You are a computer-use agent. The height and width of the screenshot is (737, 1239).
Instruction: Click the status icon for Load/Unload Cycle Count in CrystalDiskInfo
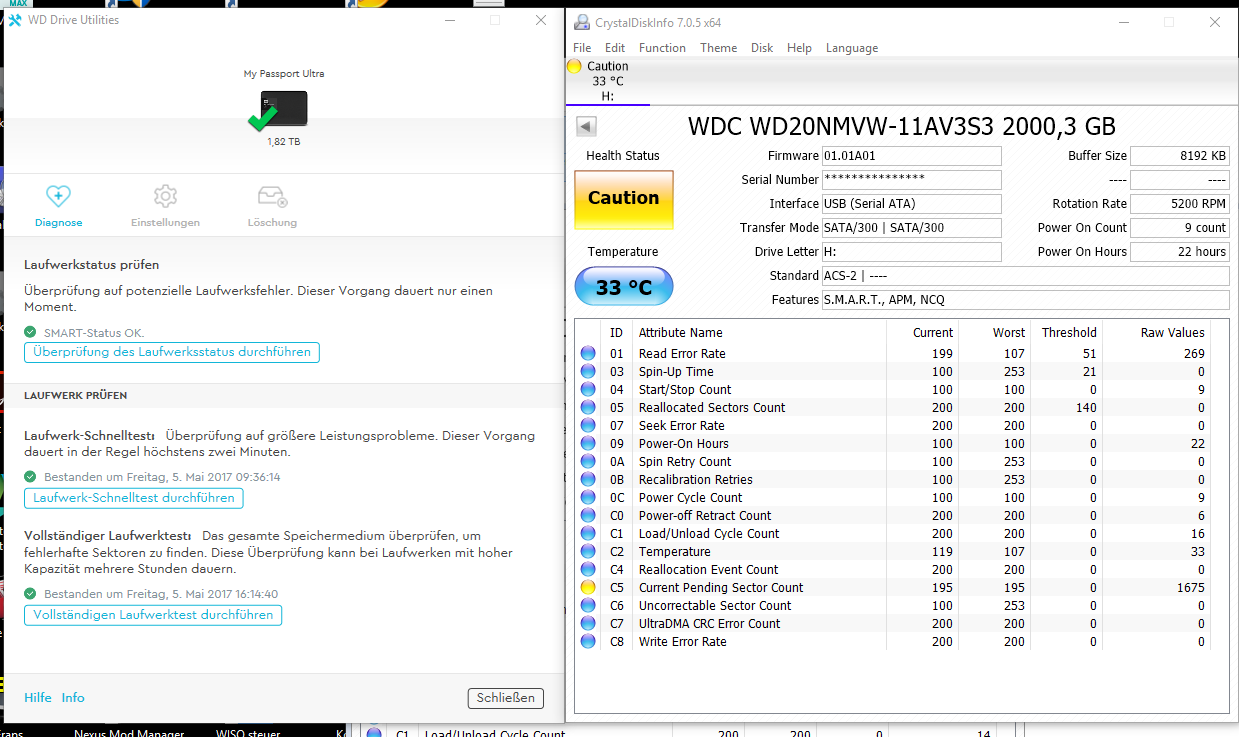pos(588,533)
